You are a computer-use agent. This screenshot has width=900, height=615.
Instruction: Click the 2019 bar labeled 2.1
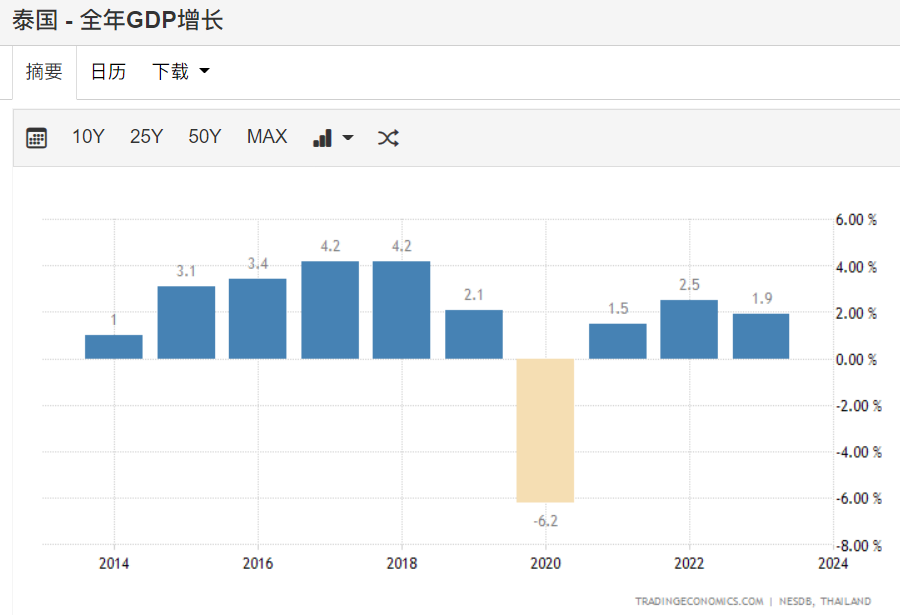(x=474, y=334)
